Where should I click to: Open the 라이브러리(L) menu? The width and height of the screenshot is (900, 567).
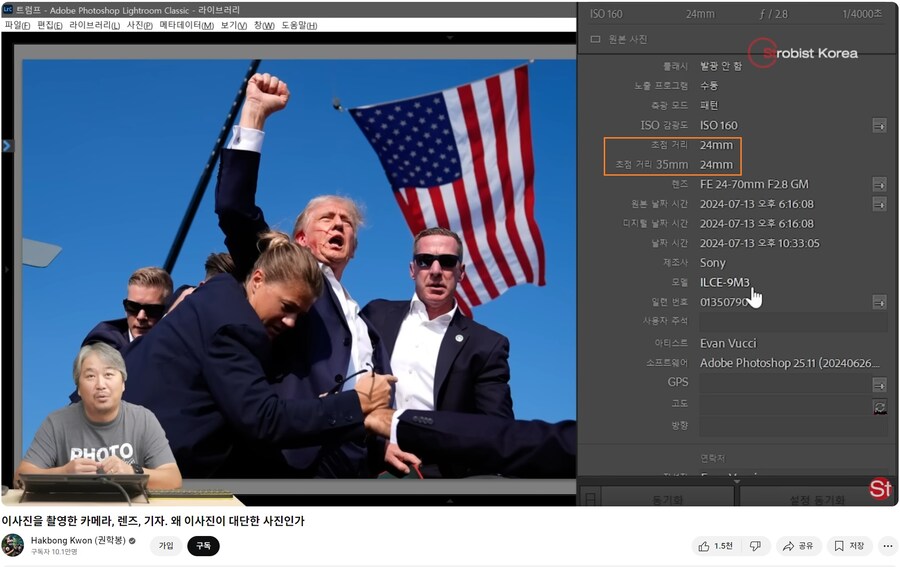94,25
